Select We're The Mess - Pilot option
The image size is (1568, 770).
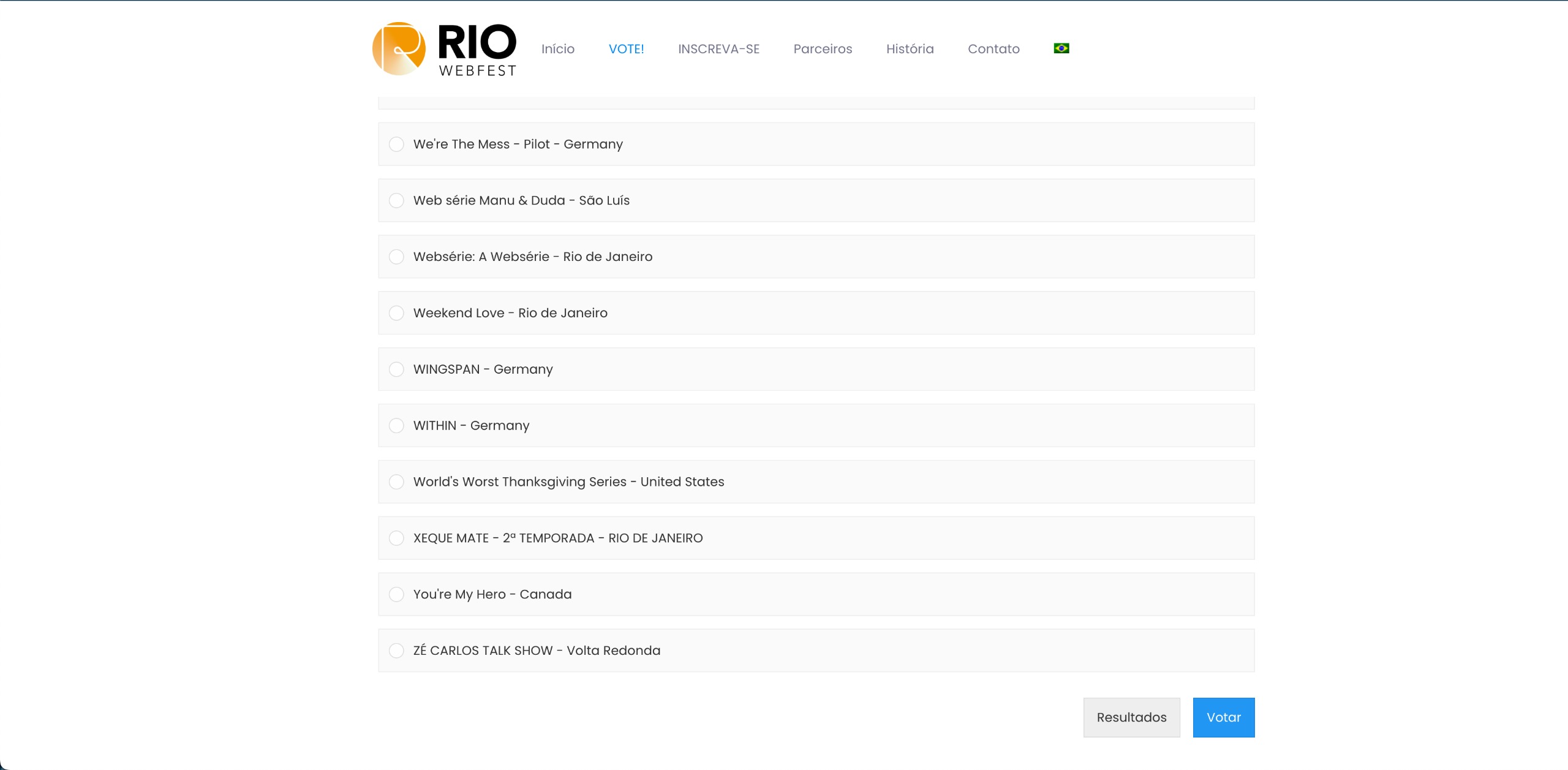[397, 144]
